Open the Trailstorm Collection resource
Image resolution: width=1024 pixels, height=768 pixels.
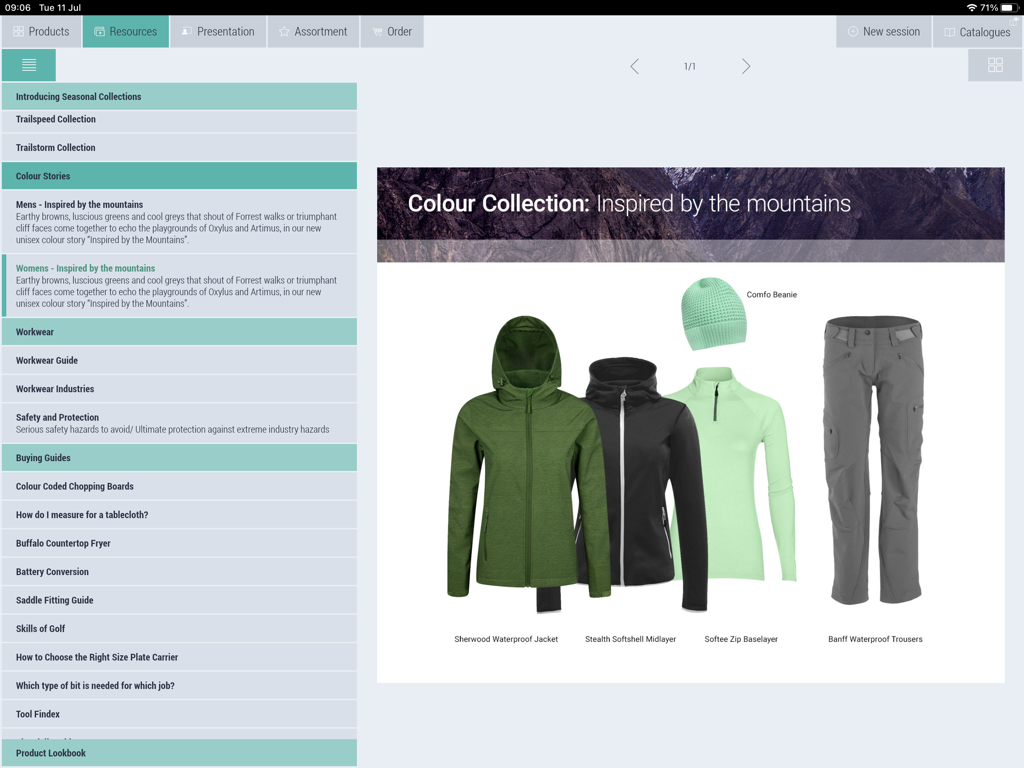coord(179,148)
